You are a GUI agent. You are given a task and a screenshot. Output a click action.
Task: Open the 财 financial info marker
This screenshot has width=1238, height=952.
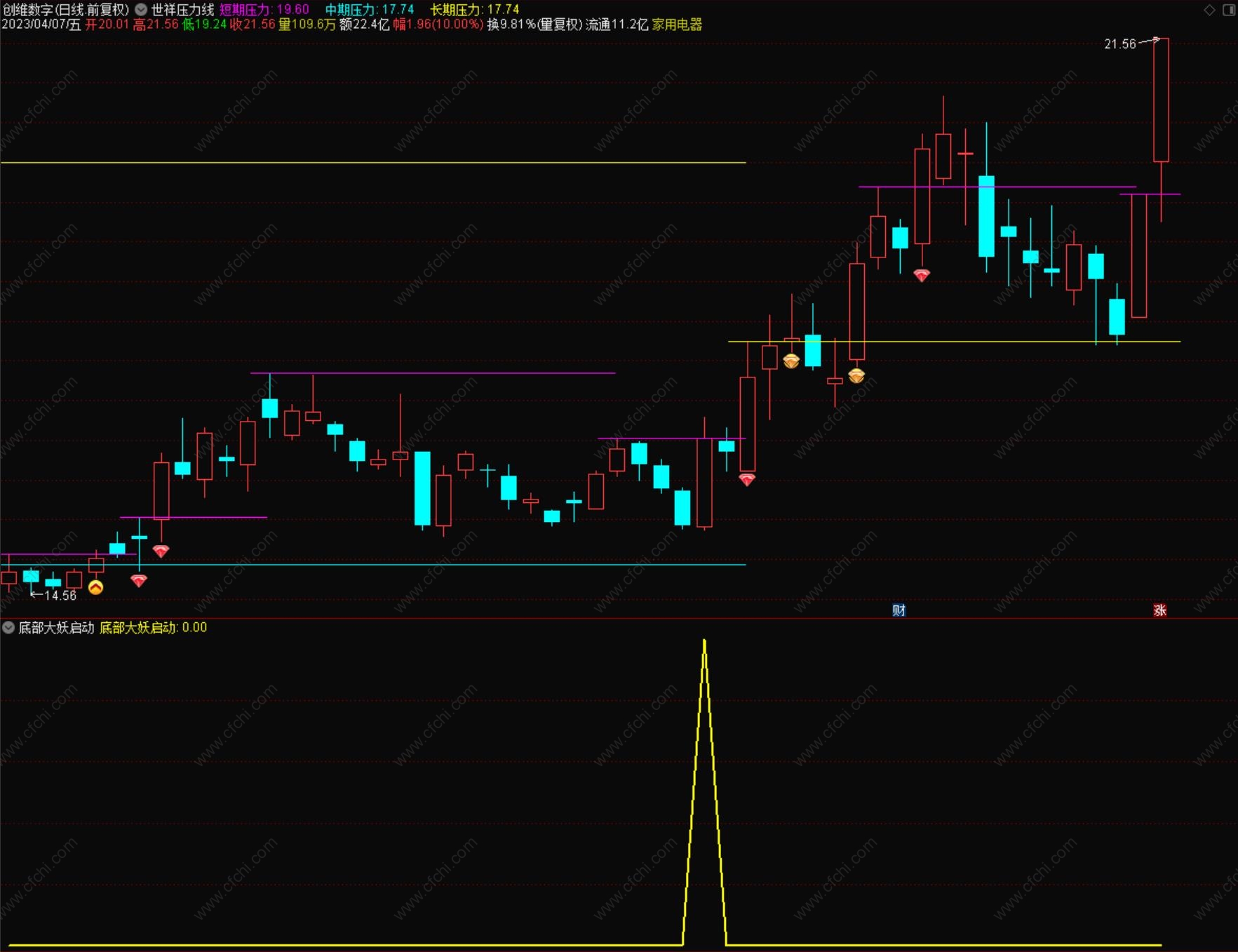click(x=899, y=610)
